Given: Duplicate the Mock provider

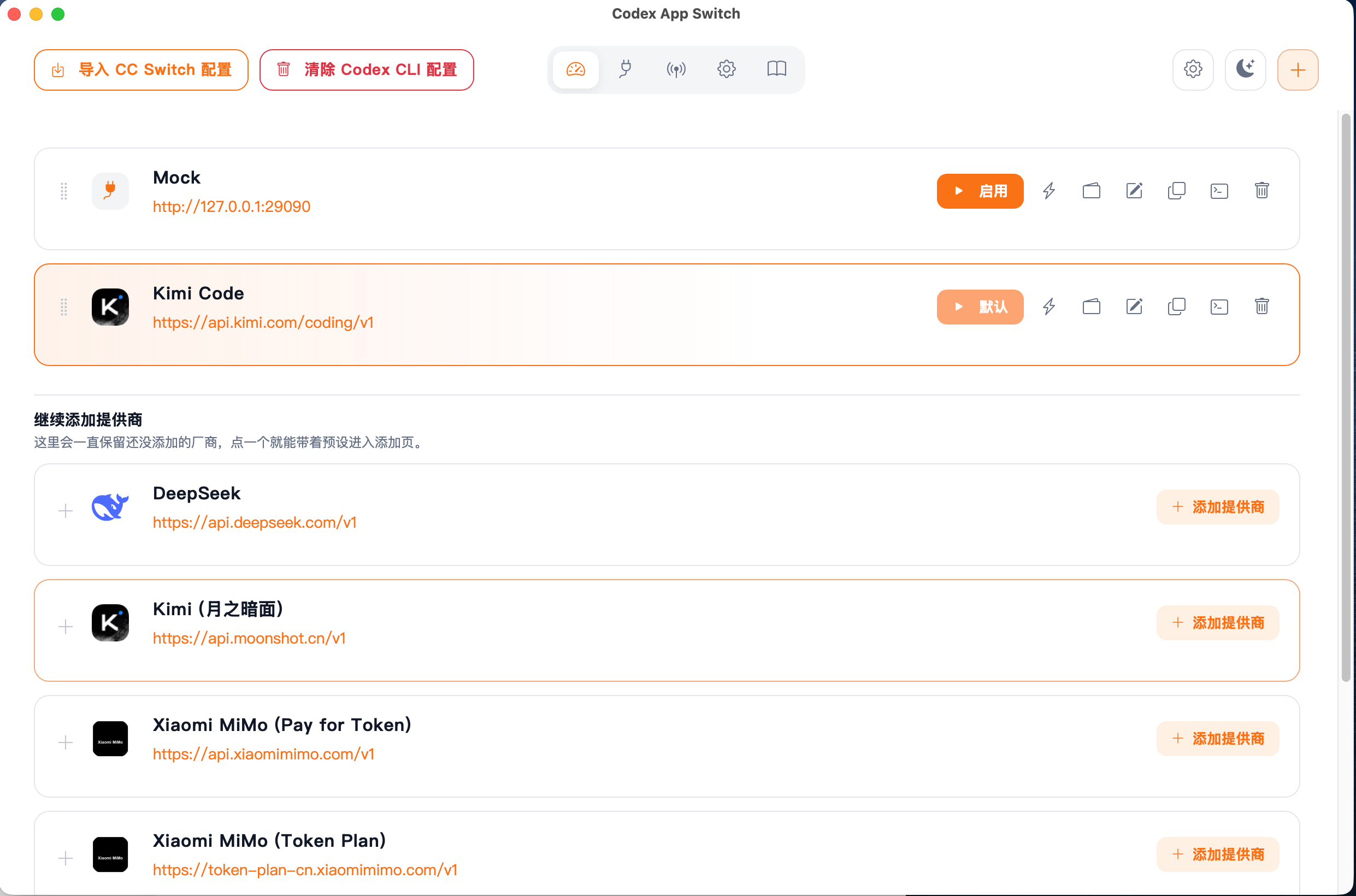Looking at the screenshot, I should pyautogui.click(x=1177, y=191).
